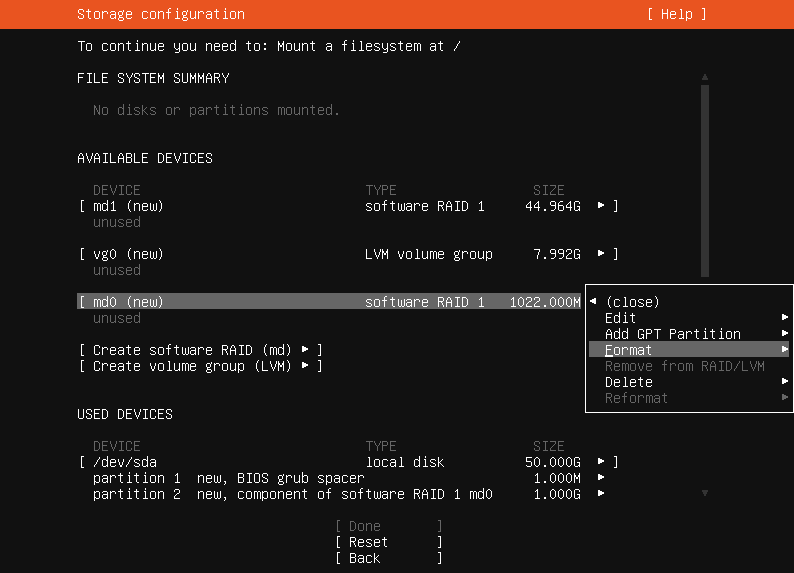Click arrow after Create volume group (LVM)

tap(305, 365)
